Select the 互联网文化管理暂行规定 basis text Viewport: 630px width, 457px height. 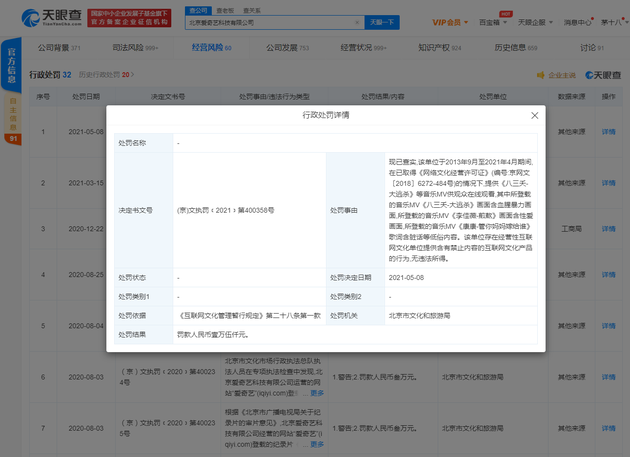point(249,316)
